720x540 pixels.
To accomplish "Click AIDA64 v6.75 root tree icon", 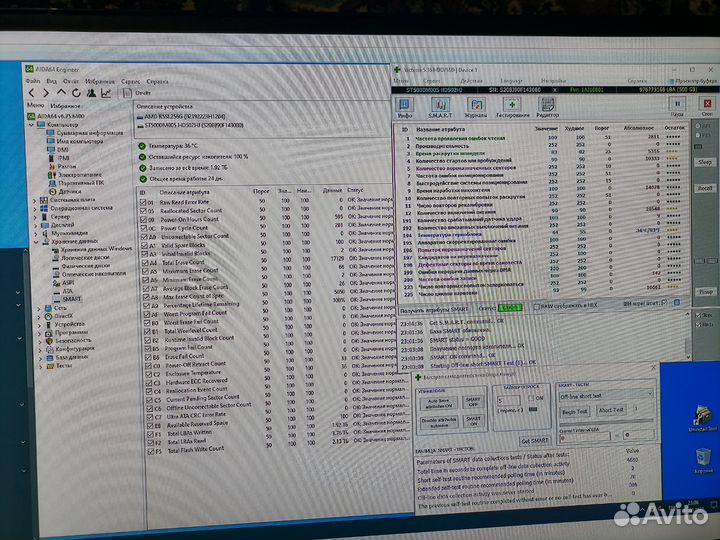I will (x=31, y=116).
